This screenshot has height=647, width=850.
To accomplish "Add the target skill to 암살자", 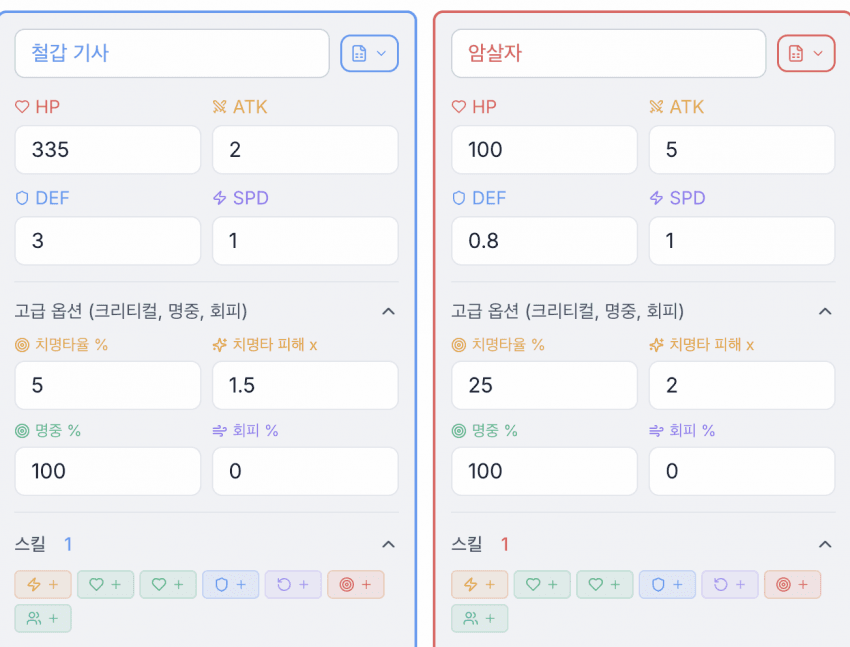I will click(x=792, y=585).
